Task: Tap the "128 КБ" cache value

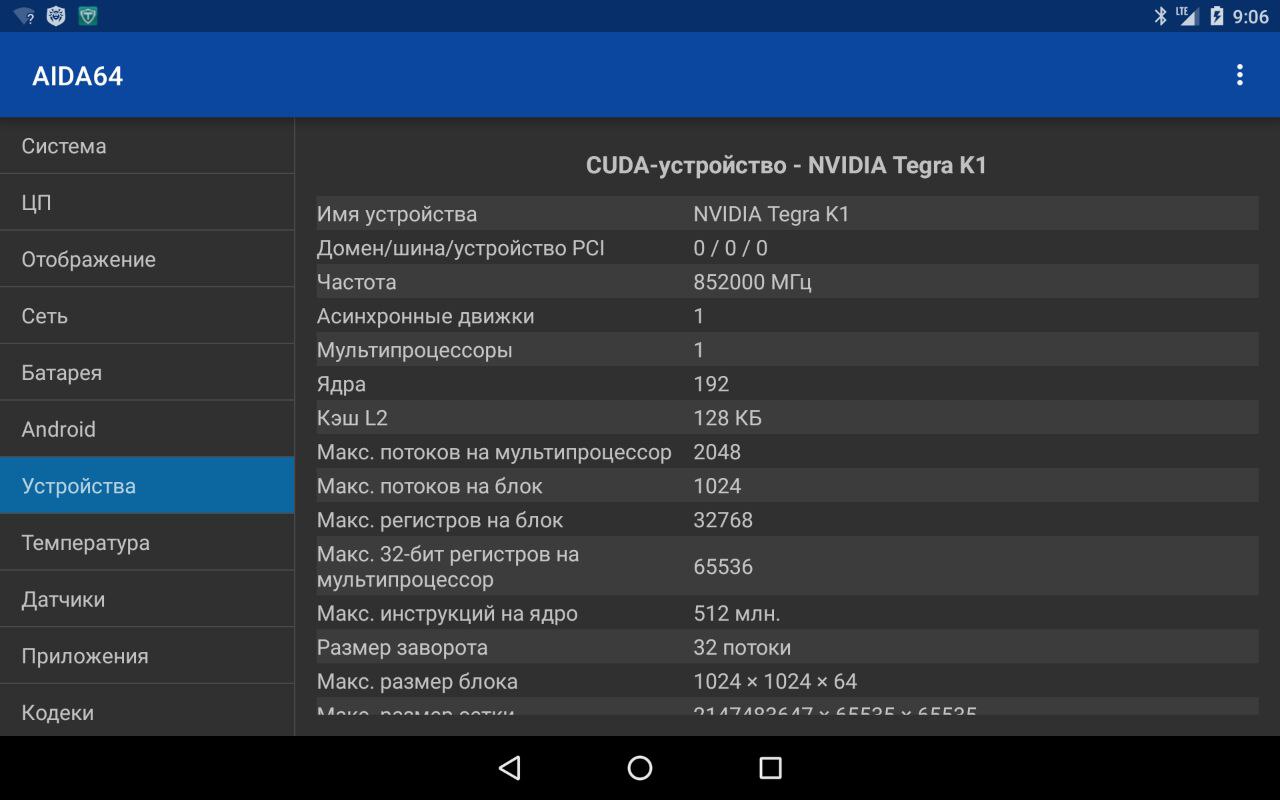Action: 728,418
